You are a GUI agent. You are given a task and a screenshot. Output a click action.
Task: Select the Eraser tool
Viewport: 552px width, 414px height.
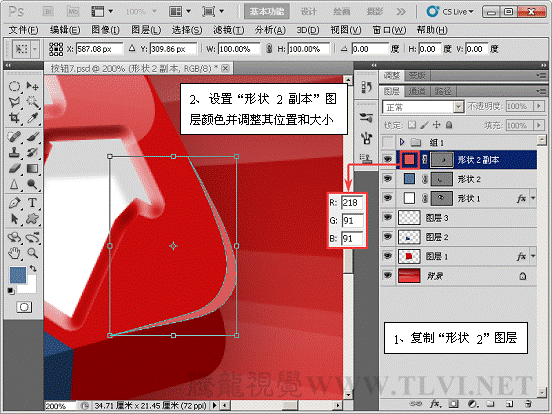coord(14,169)
